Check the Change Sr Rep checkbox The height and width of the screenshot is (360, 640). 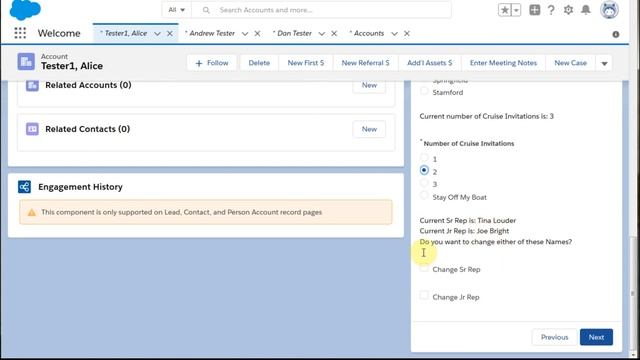424,268
